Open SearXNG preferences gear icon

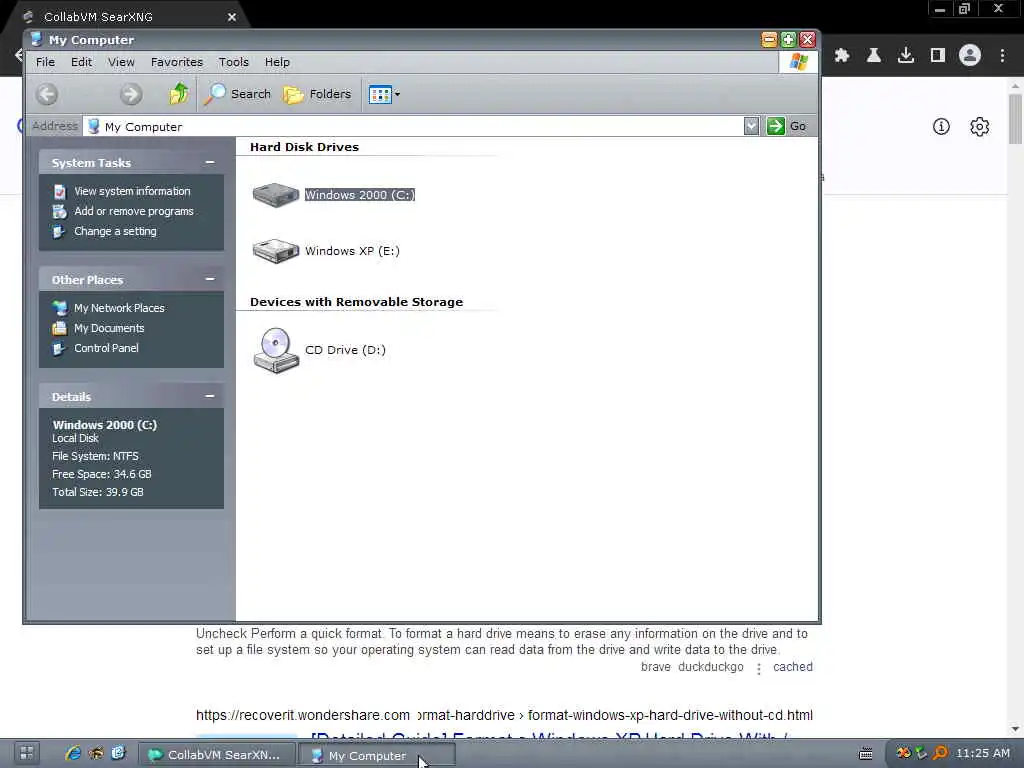point(980,127)
